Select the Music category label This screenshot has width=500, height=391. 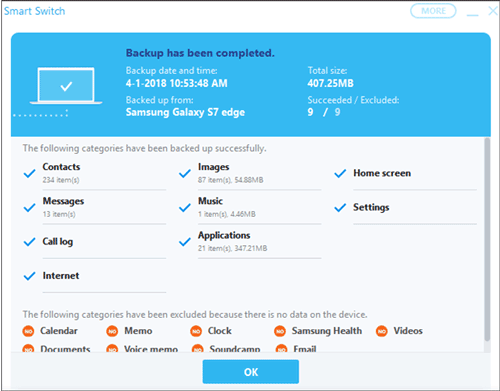[210, 201]
